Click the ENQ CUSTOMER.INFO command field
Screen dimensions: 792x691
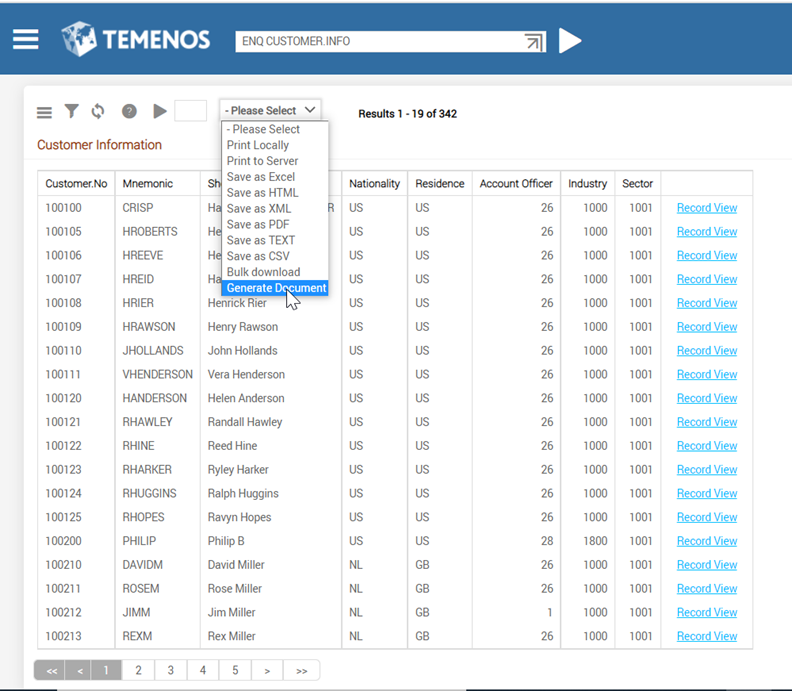click(378, 42)
